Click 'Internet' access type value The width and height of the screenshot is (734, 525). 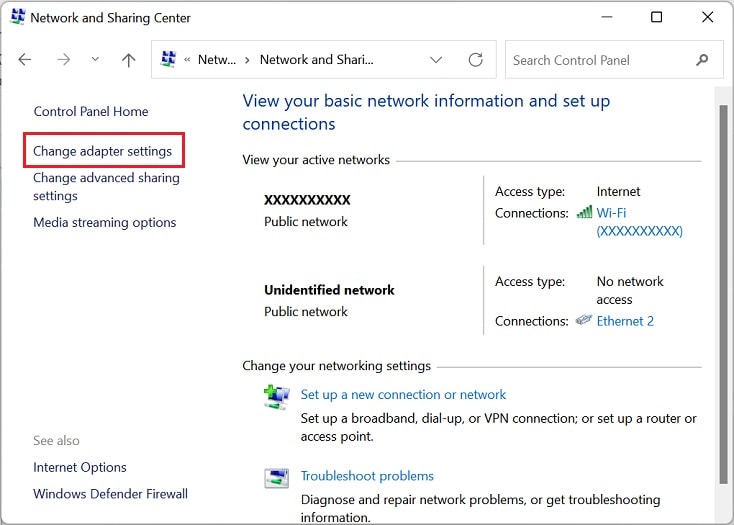(618, 191)
